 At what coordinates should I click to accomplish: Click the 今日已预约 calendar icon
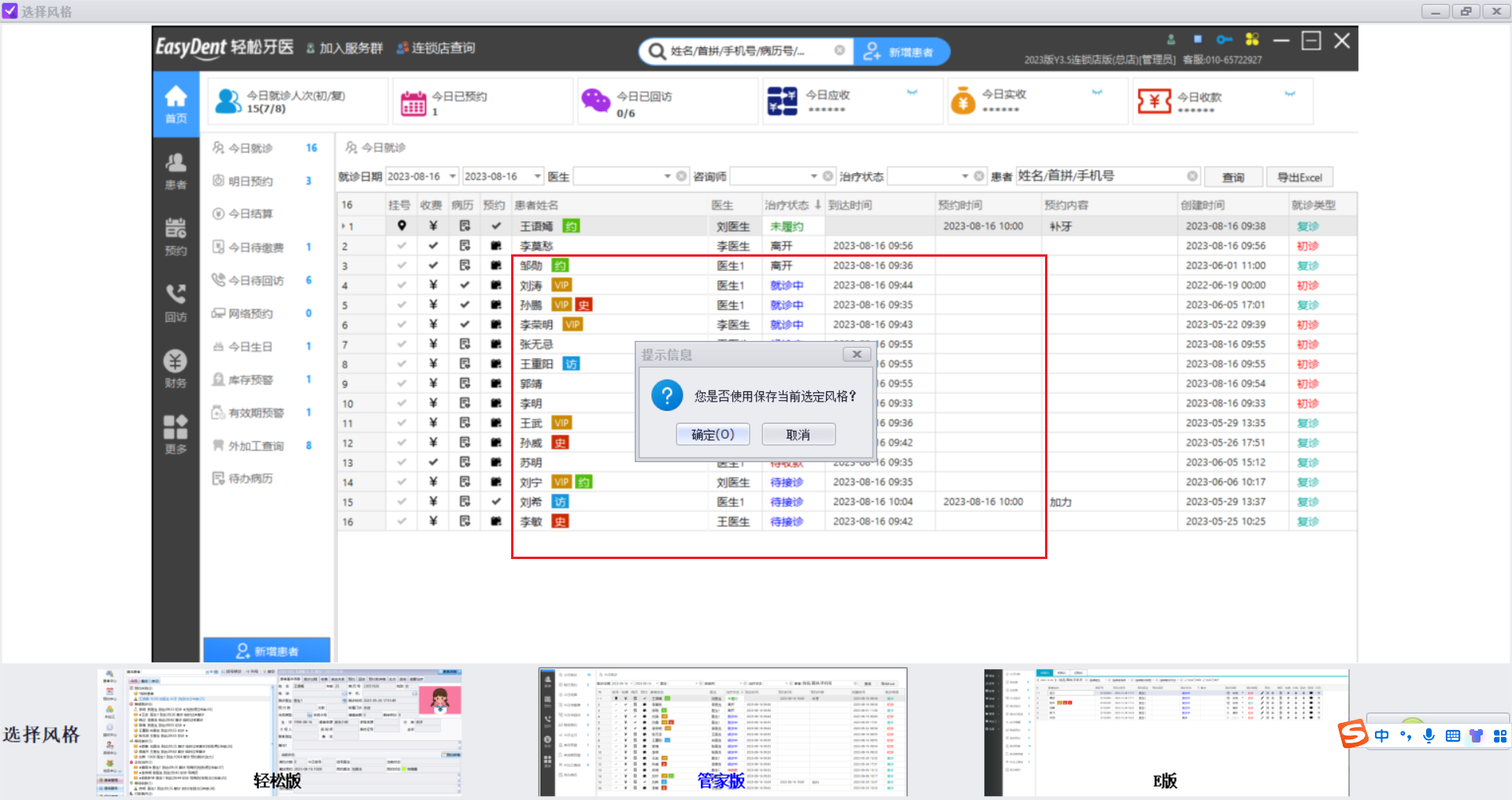pyautogui.click(x=413, y=102)
